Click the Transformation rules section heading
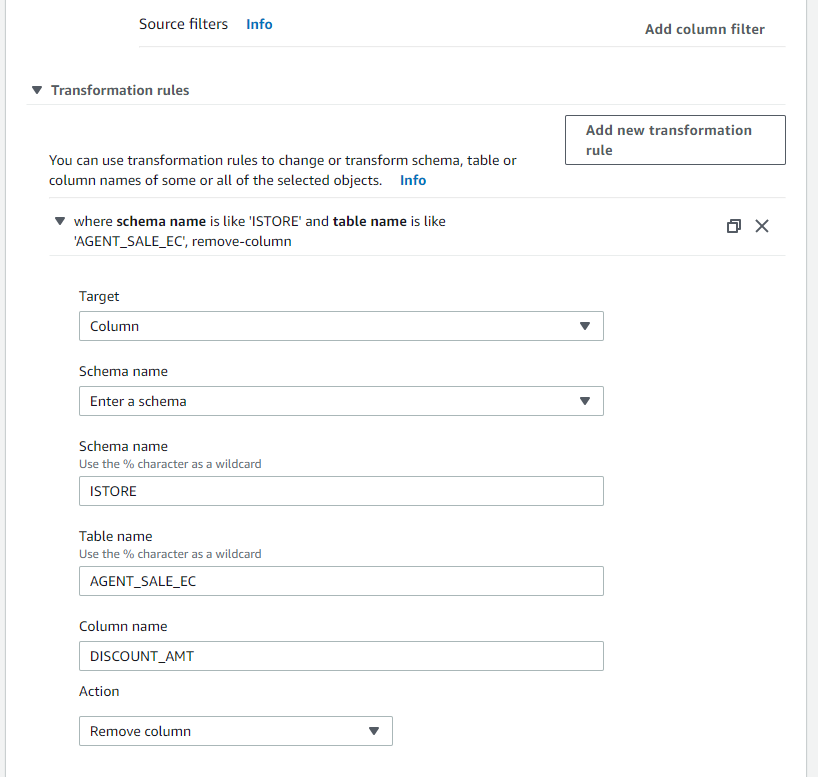 [x=120, y=90]
